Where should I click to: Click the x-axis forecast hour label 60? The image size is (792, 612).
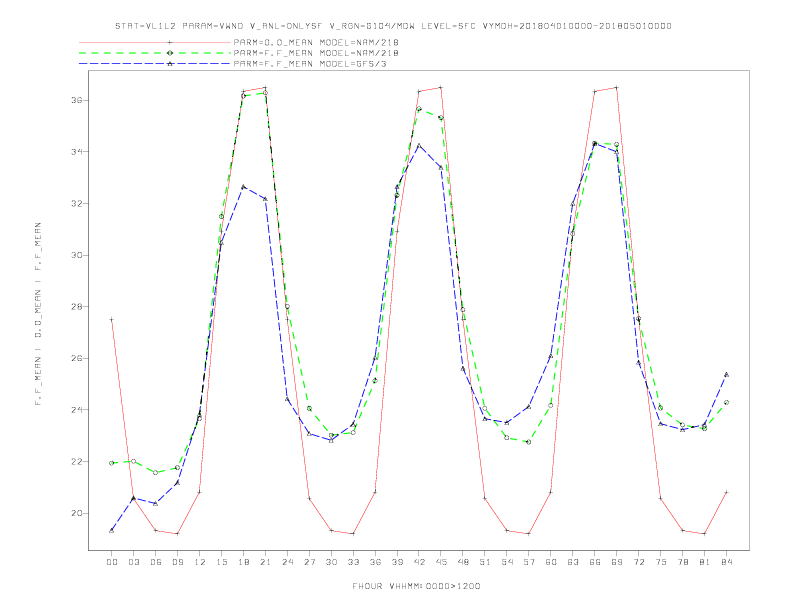551,562
